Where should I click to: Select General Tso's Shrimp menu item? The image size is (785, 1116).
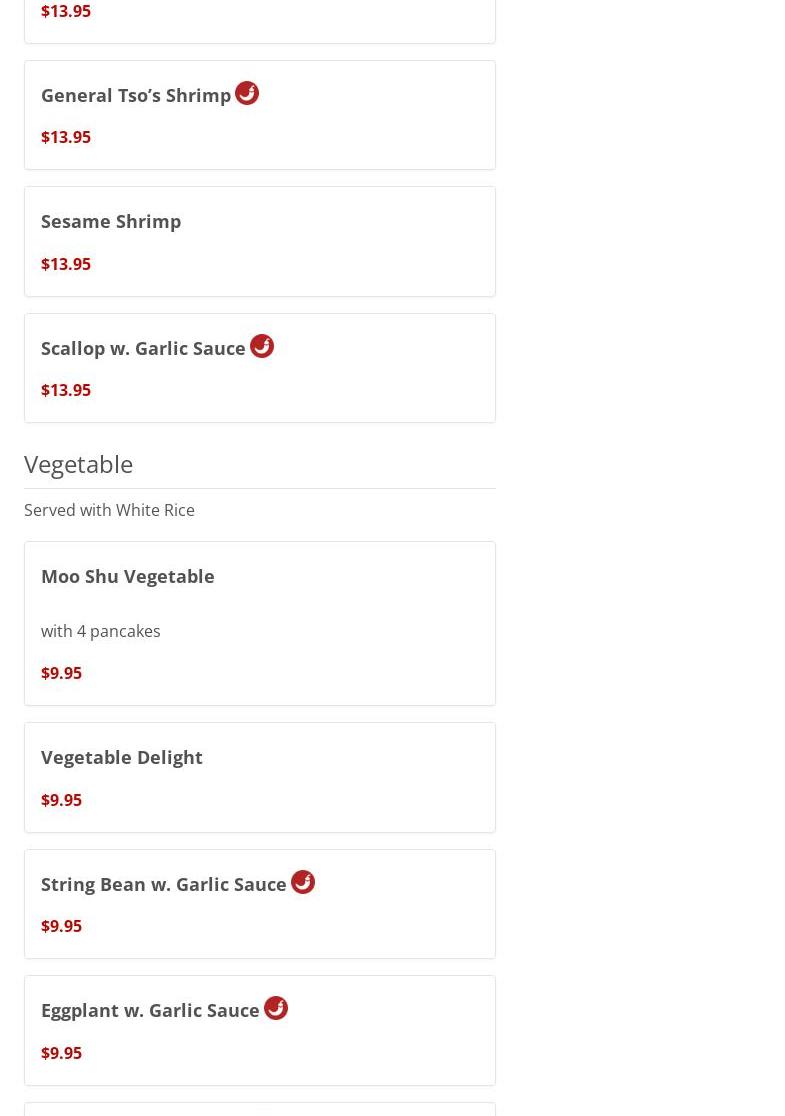tap(136, 95)
